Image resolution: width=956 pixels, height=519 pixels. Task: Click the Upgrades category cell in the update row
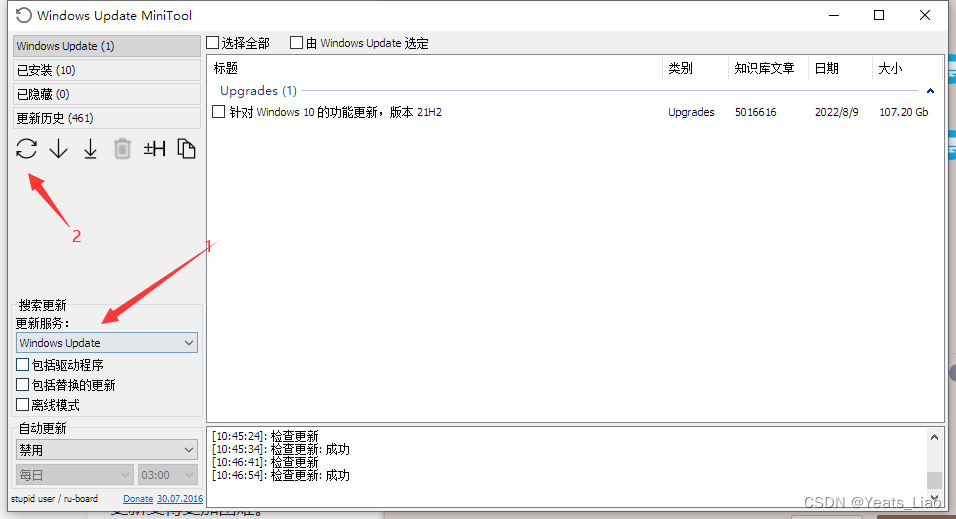tap(691, 112)
